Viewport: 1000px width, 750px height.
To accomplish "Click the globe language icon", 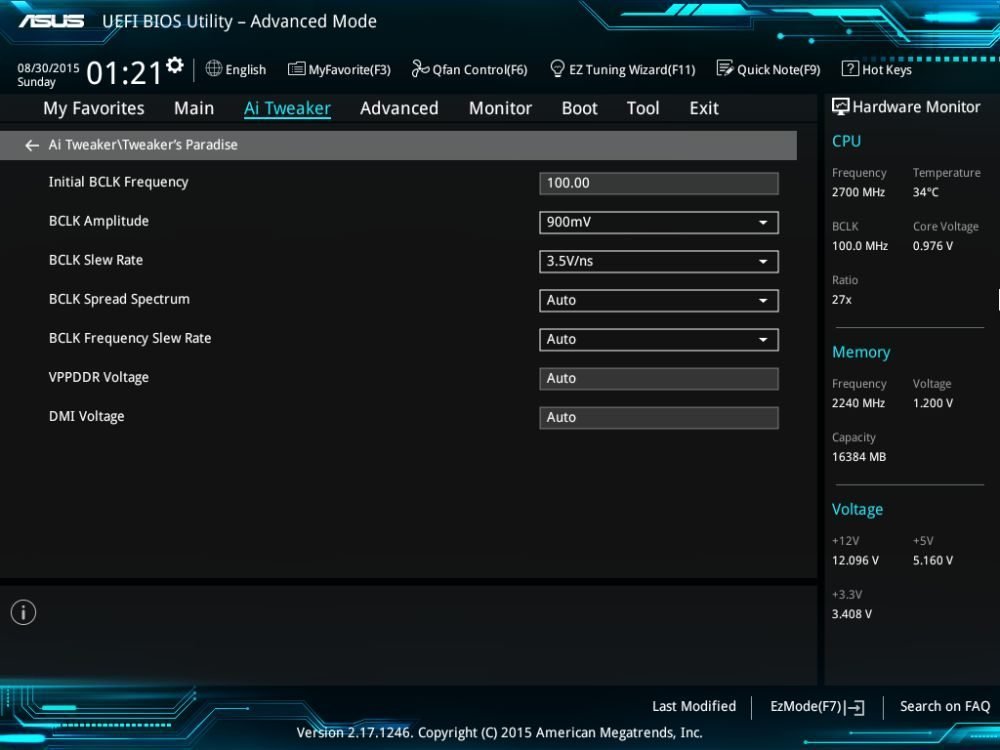I will click(x=214, y=68).
